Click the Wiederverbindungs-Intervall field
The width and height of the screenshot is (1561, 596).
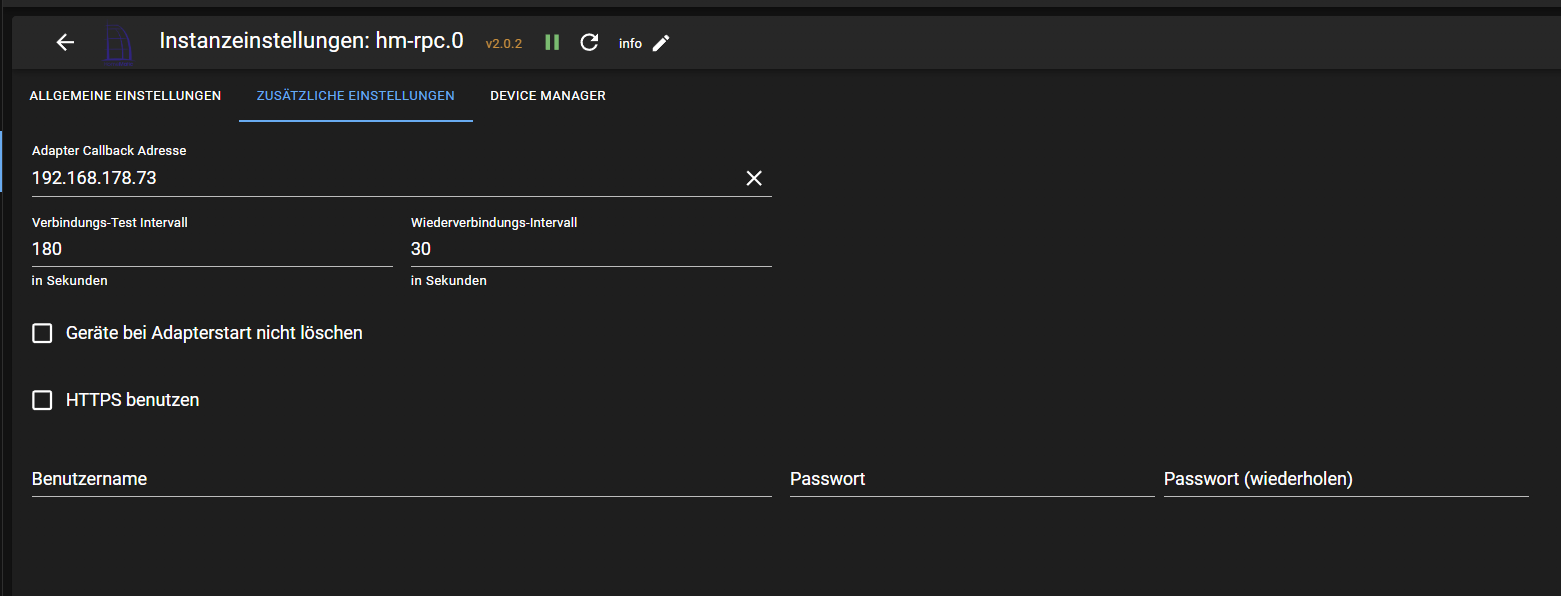coord(590,249)
